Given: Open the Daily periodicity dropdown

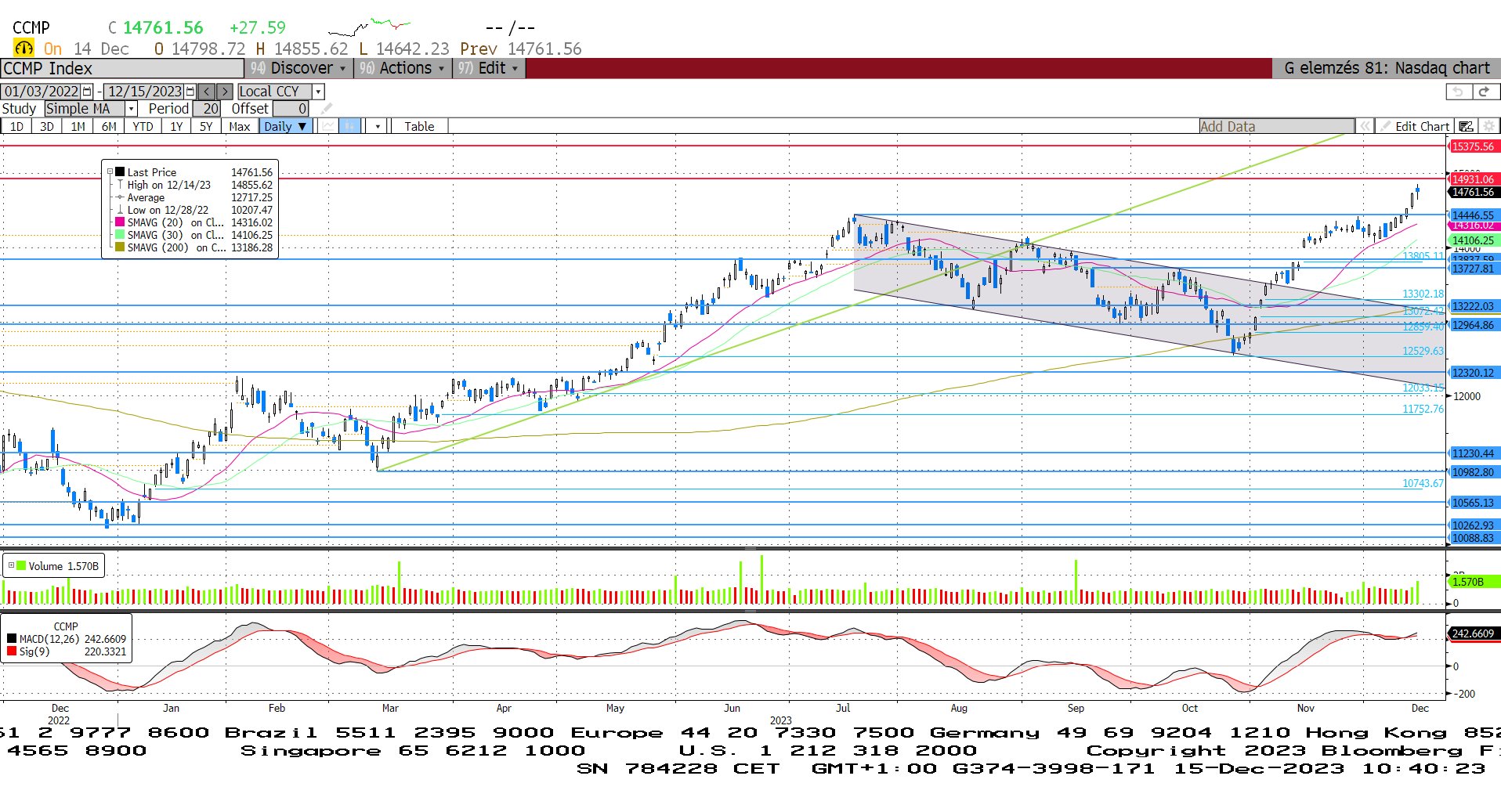Looking at the screenshot, I should [x=286, y=126].
